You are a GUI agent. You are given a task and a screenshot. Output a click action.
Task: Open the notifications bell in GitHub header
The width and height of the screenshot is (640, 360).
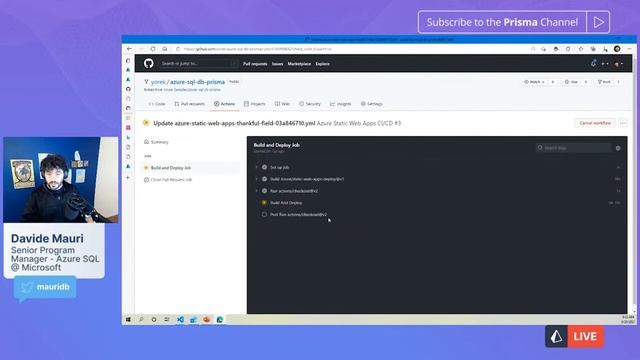tap(593, 63)
